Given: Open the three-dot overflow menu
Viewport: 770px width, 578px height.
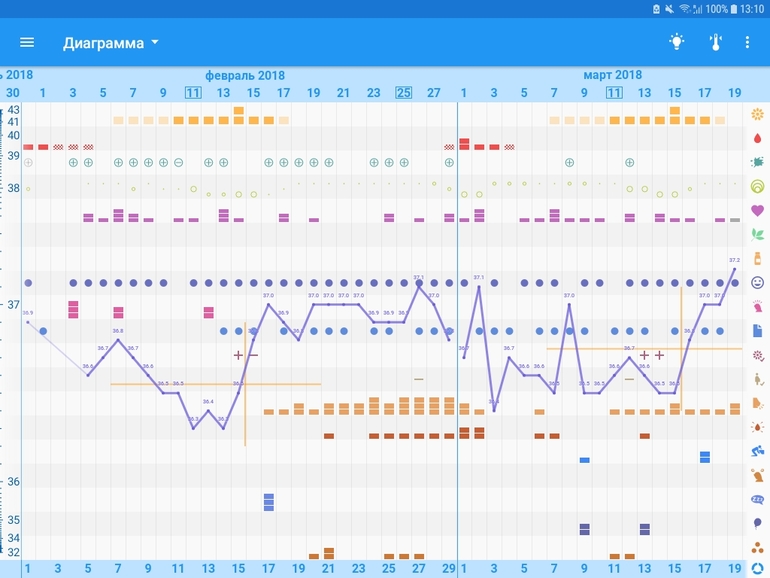Looking at the screenshot, I should 747,42.
